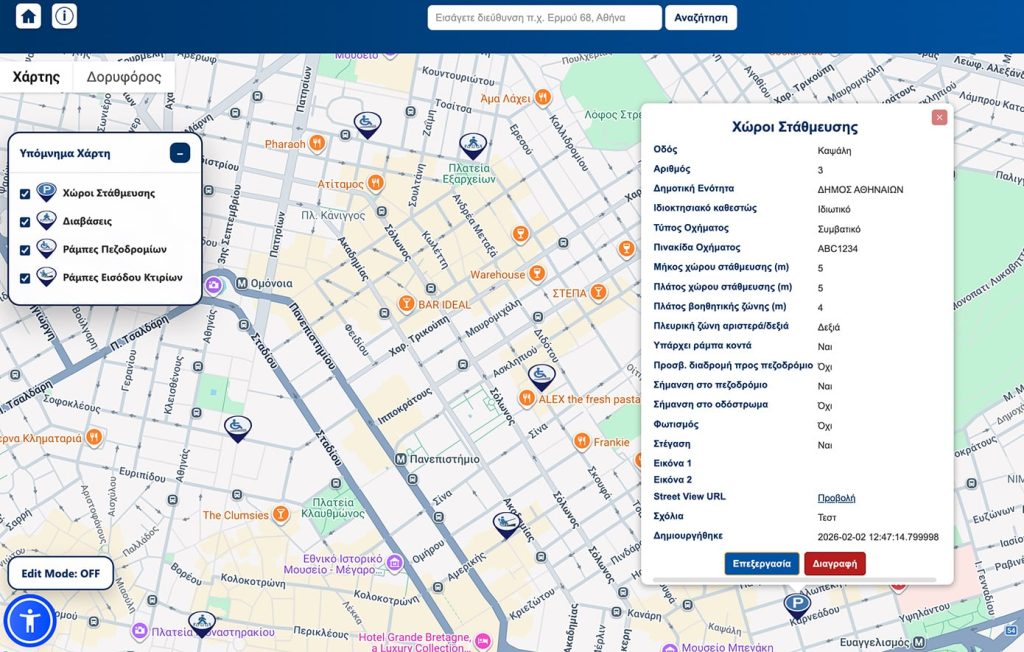Uncheck the Διαβάσεις layer checkbox
The image size is (1024, 652).
click(x=24, y=220)
